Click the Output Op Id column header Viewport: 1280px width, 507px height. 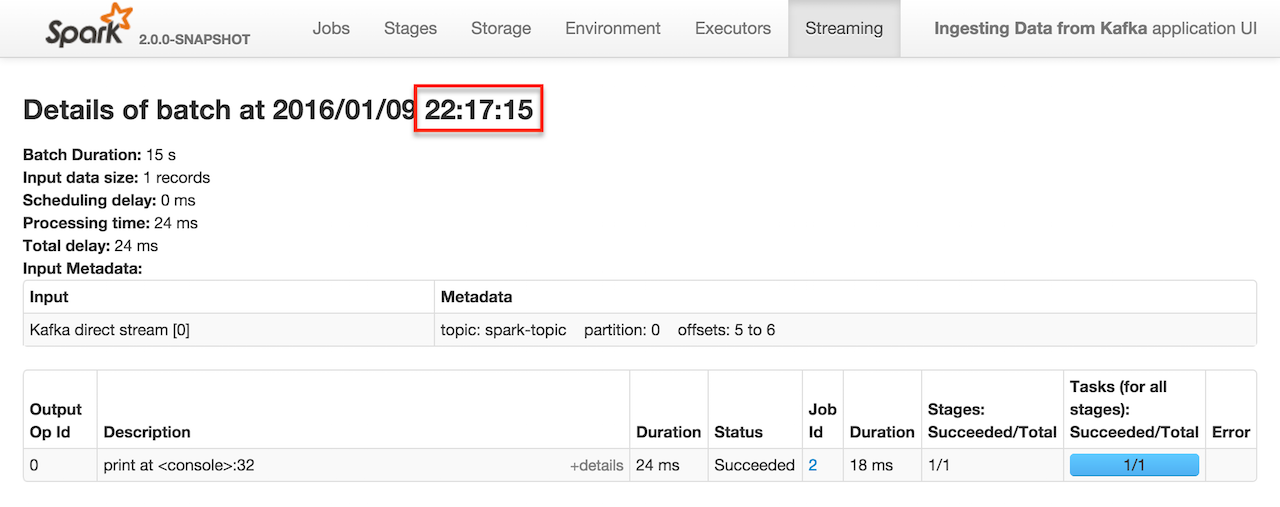(x=56, y=420)
